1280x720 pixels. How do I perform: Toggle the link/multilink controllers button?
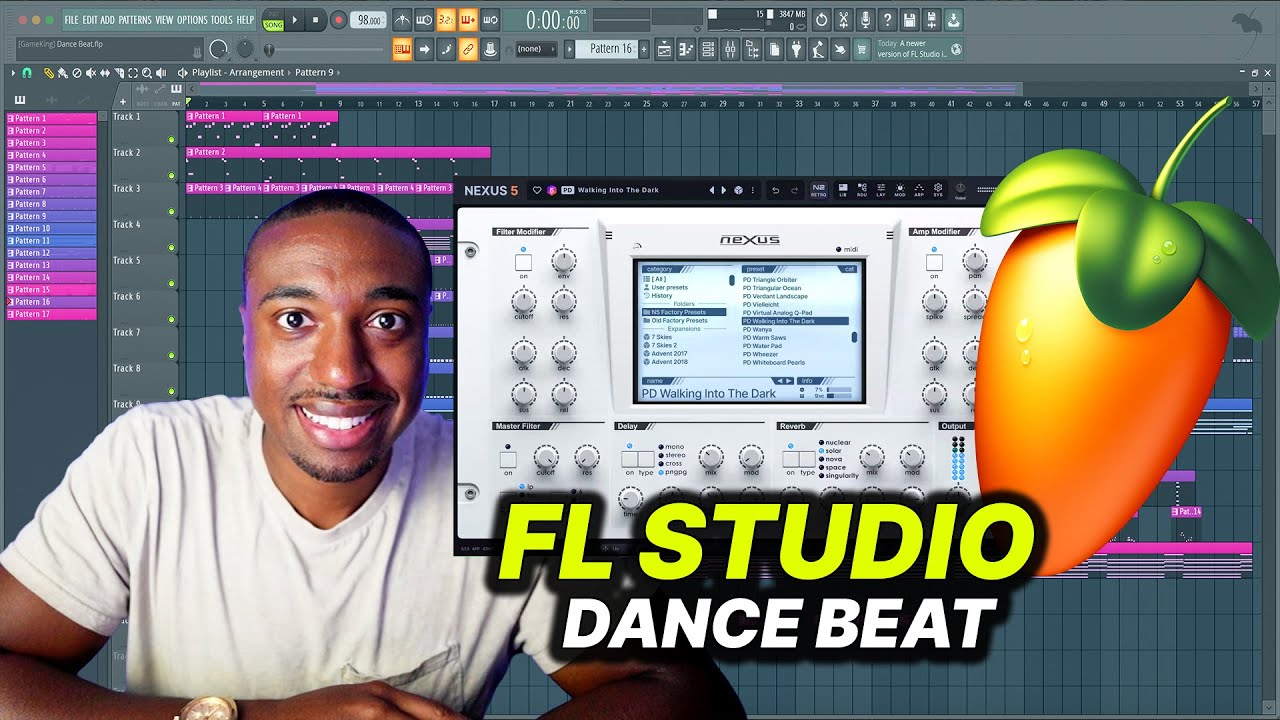467,49
